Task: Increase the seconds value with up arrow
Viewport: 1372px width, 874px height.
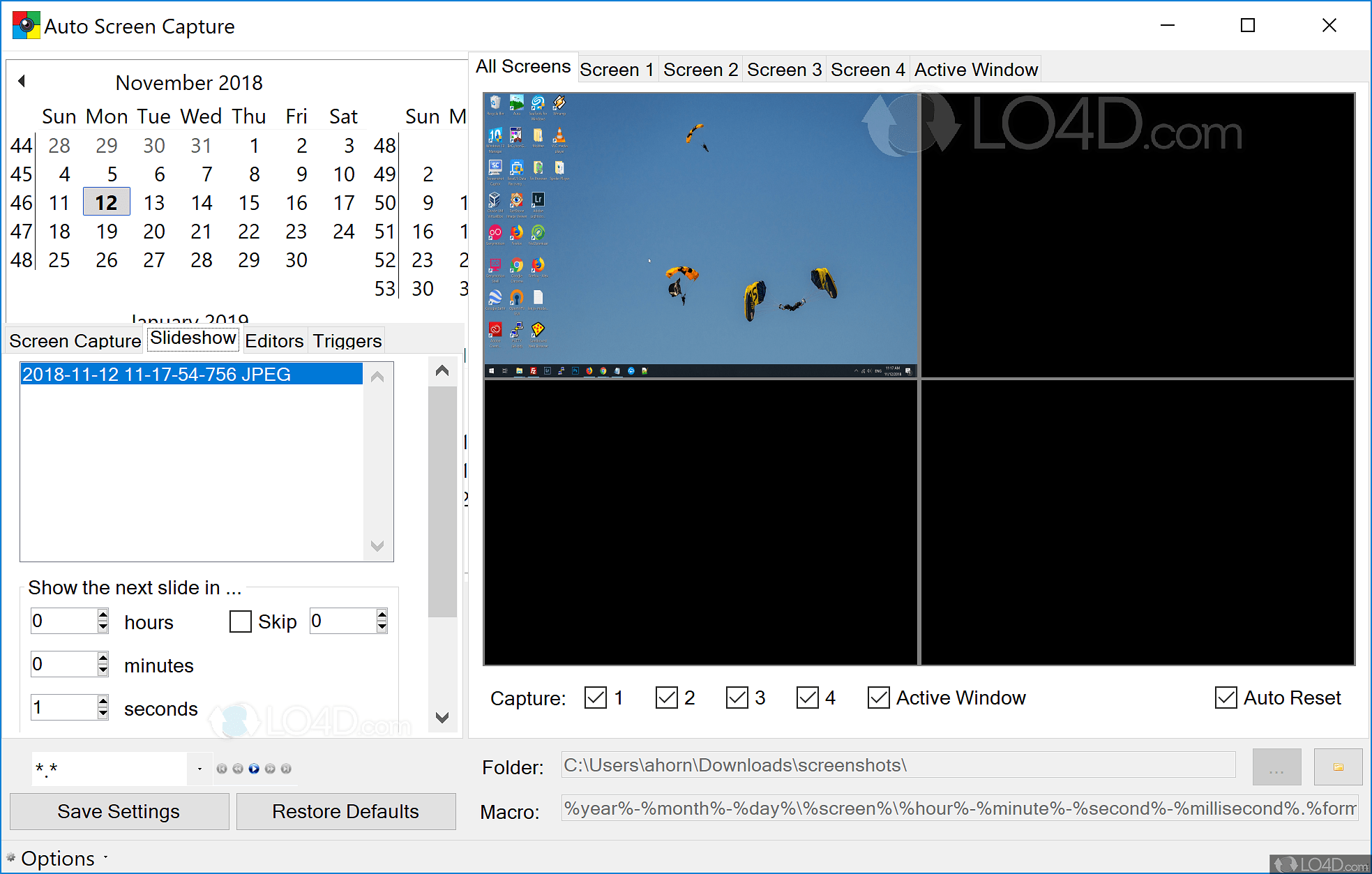Action: click(103, 701)
